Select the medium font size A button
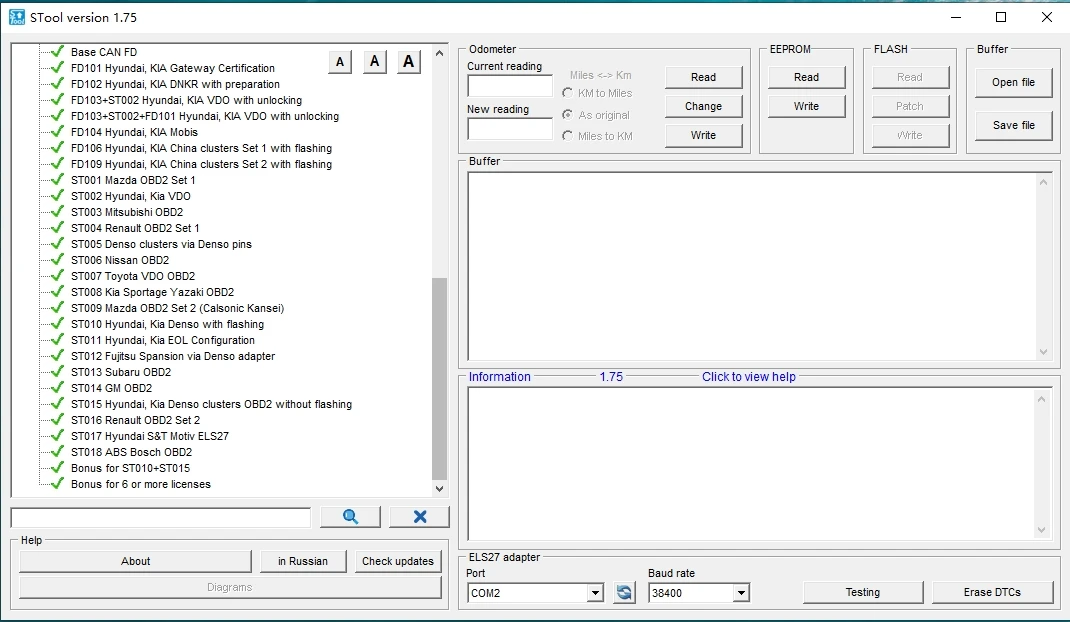 tap(374, 62)
